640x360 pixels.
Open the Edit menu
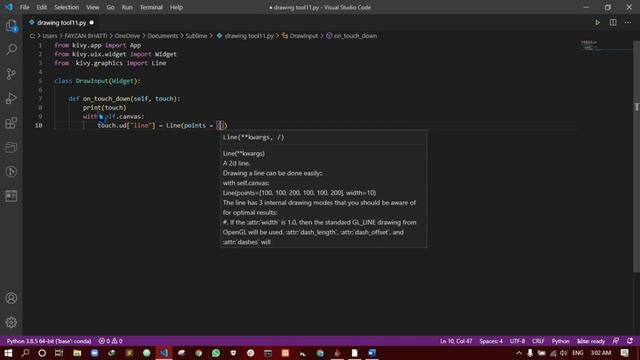41,7
